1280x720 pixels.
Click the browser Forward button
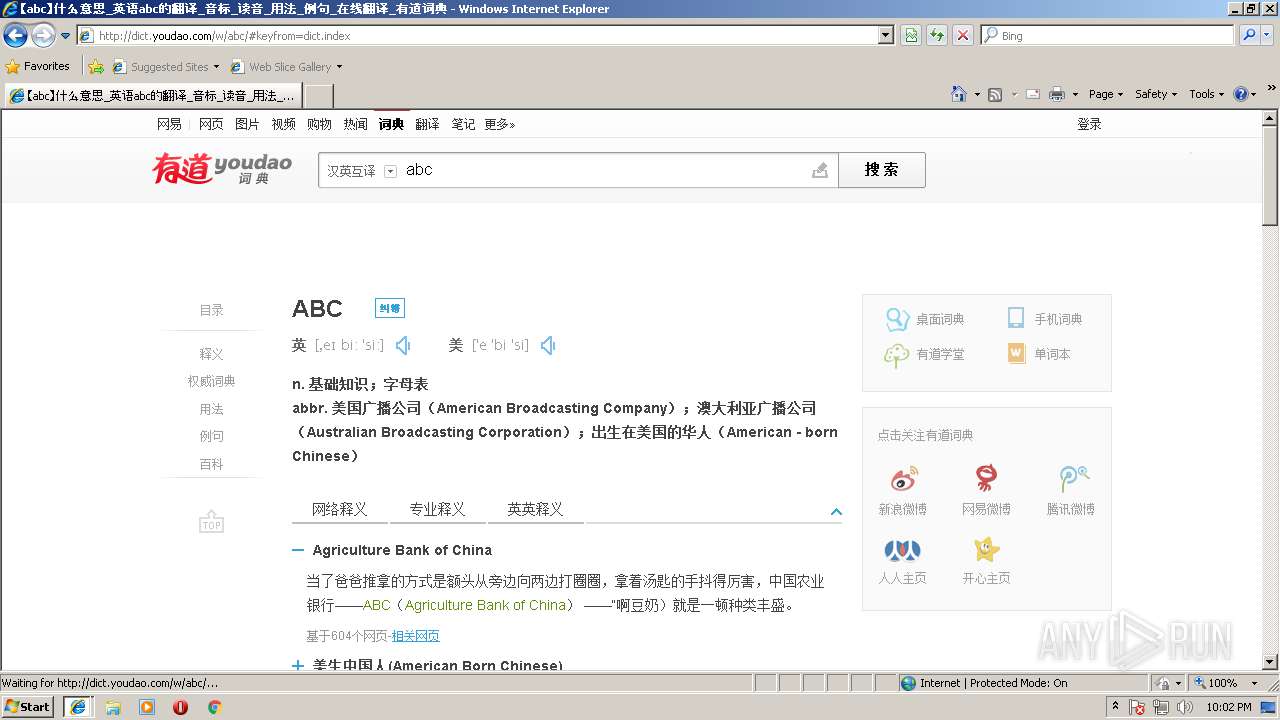coord(43,36)
